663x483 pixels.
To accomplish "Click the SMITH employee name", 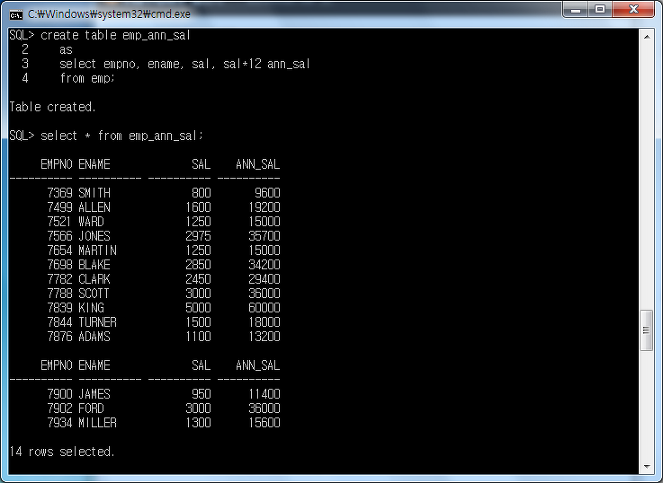I will tap(94, 193).
